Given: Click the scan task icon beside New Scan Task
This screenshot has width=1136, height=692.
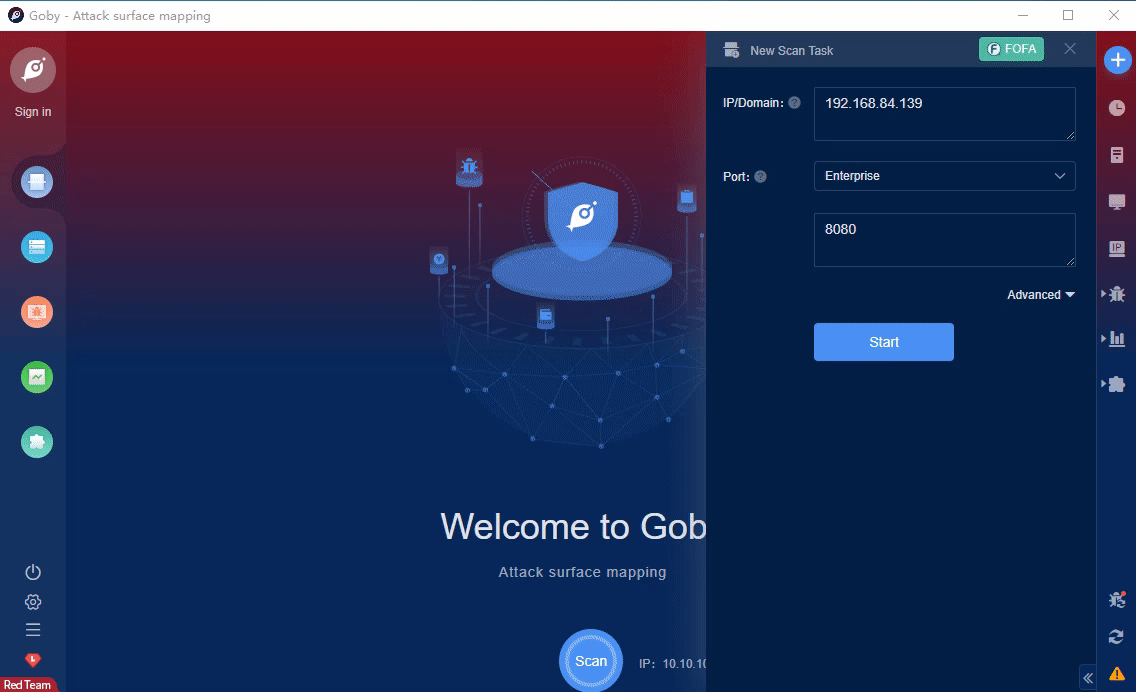Looking at the screenshot, I should point(732,50).
